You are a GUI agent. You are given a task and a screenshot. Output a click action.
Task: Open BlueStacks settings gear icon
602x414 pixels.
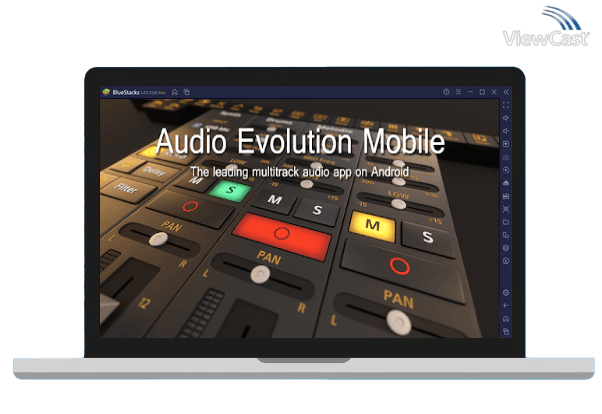point(506,293)
